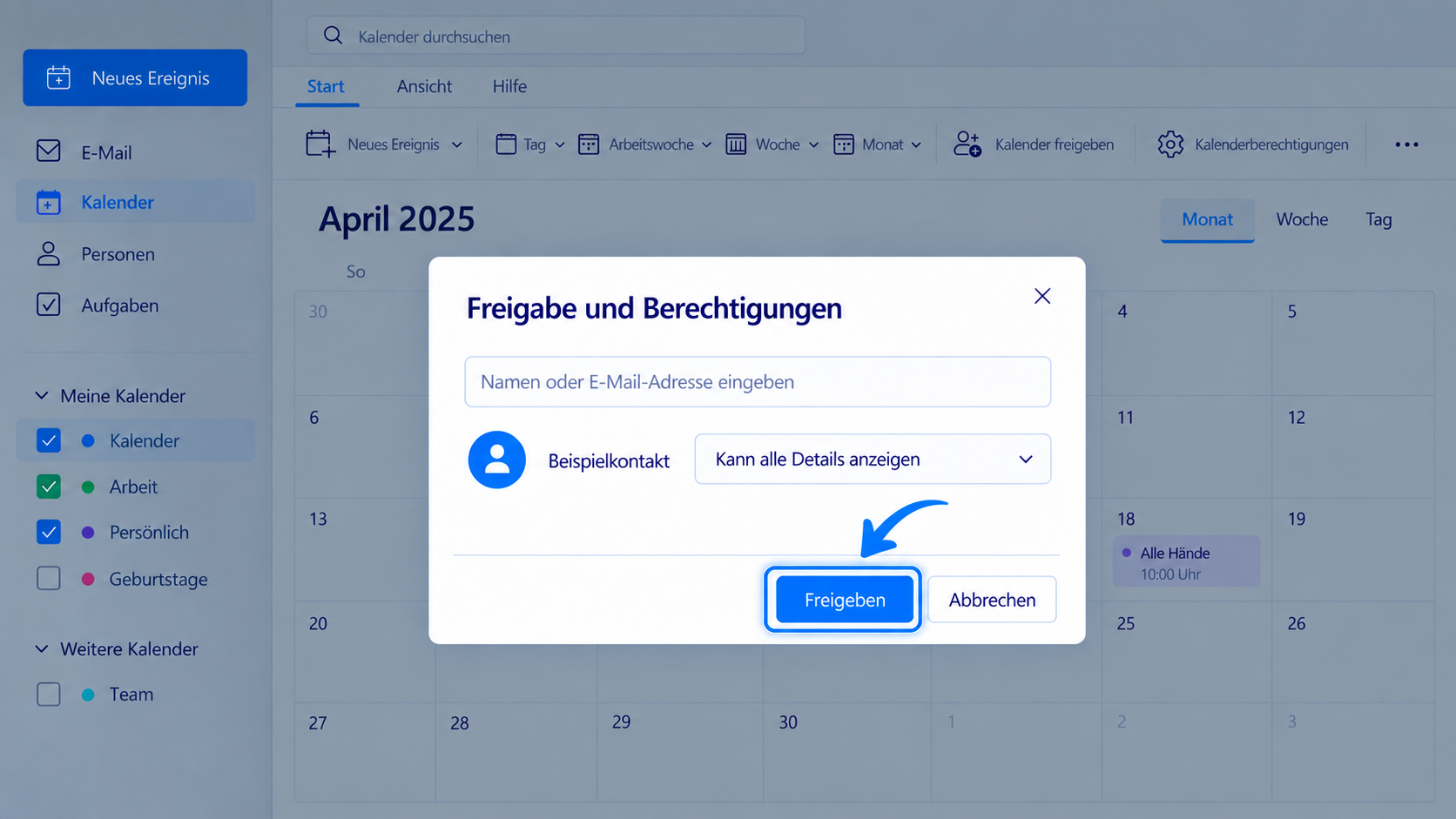Uncheck the Kalender calendar checkbox
The image size is (1456, 819).
[49, 440]
